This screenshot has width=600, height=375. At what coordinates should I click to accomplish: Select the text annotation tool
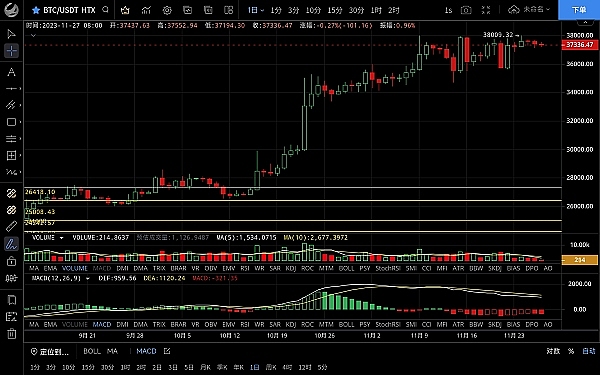(11, 72)
